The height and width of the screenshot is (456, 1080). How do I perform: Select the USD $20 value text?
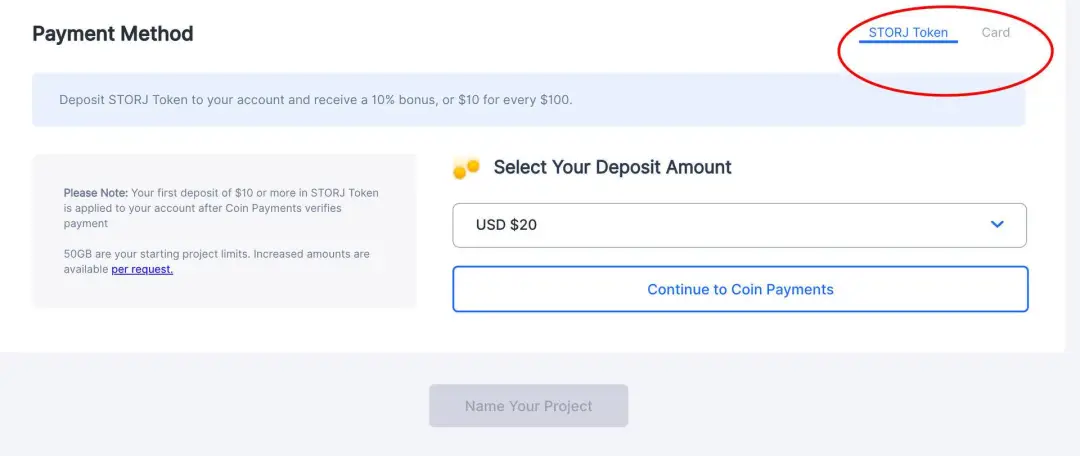click(506, 225)
